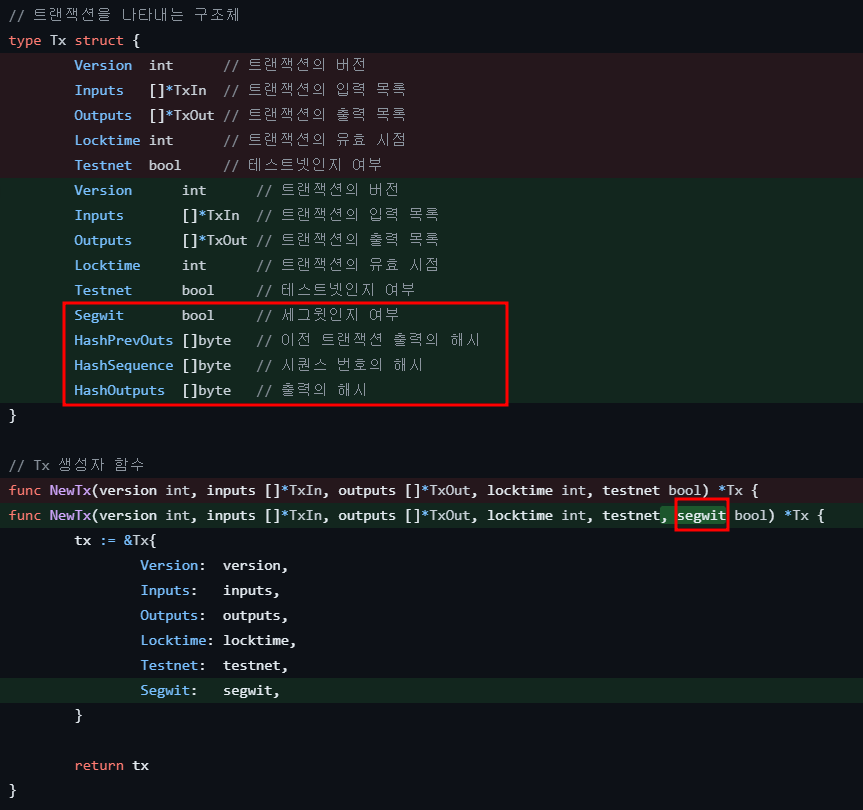This screenshot has width=863, height=810.
Task: Click the 'HashOutputs' field name
Action: pyautogui.click(x=119, y=391)
